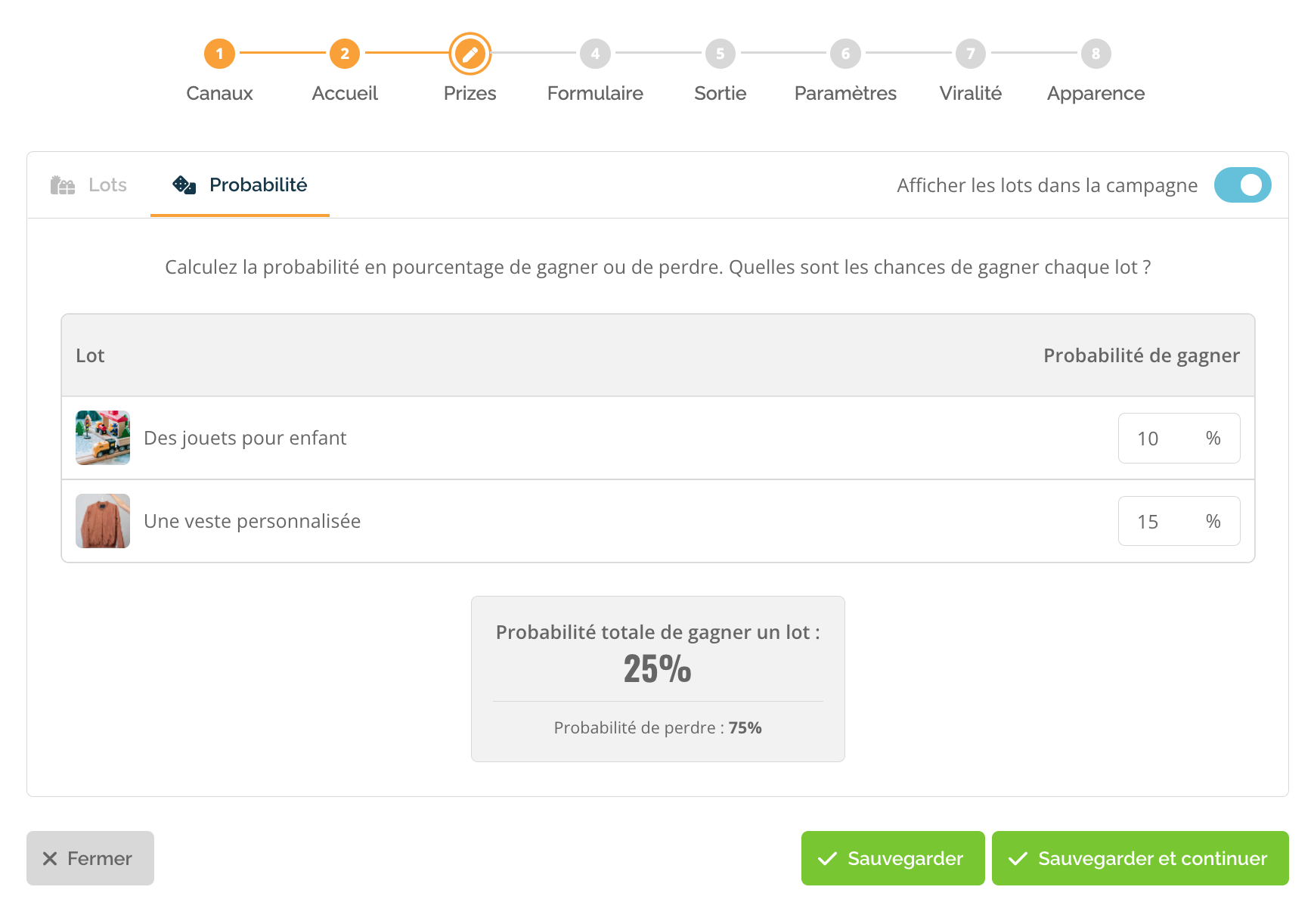The height and width of the screenshot is (924, 1314).
Task: Select step 6 Paramètres circle
Action: [x=845, y=54]
